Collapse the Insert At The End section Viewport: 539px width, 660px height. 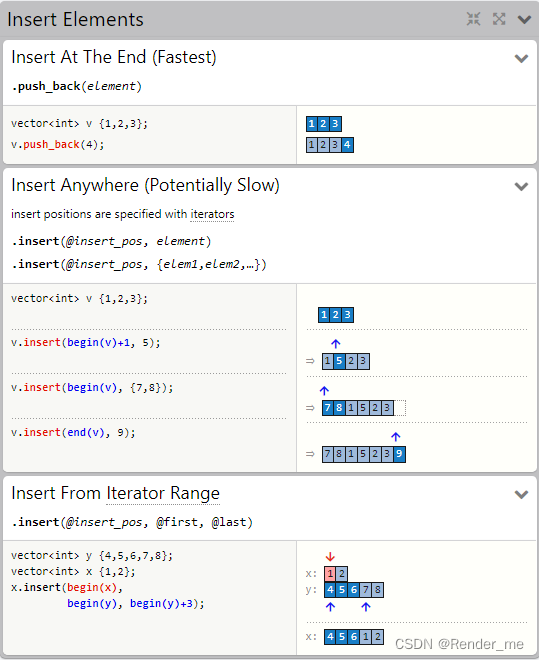tap(521, 58)
